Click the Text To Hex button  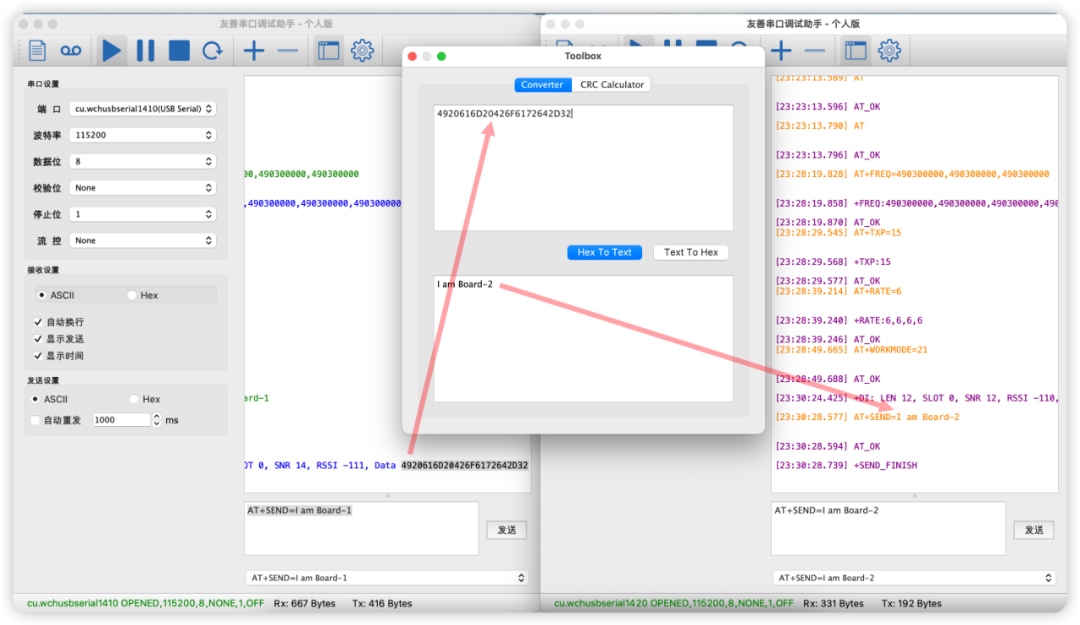click(690, 252)
